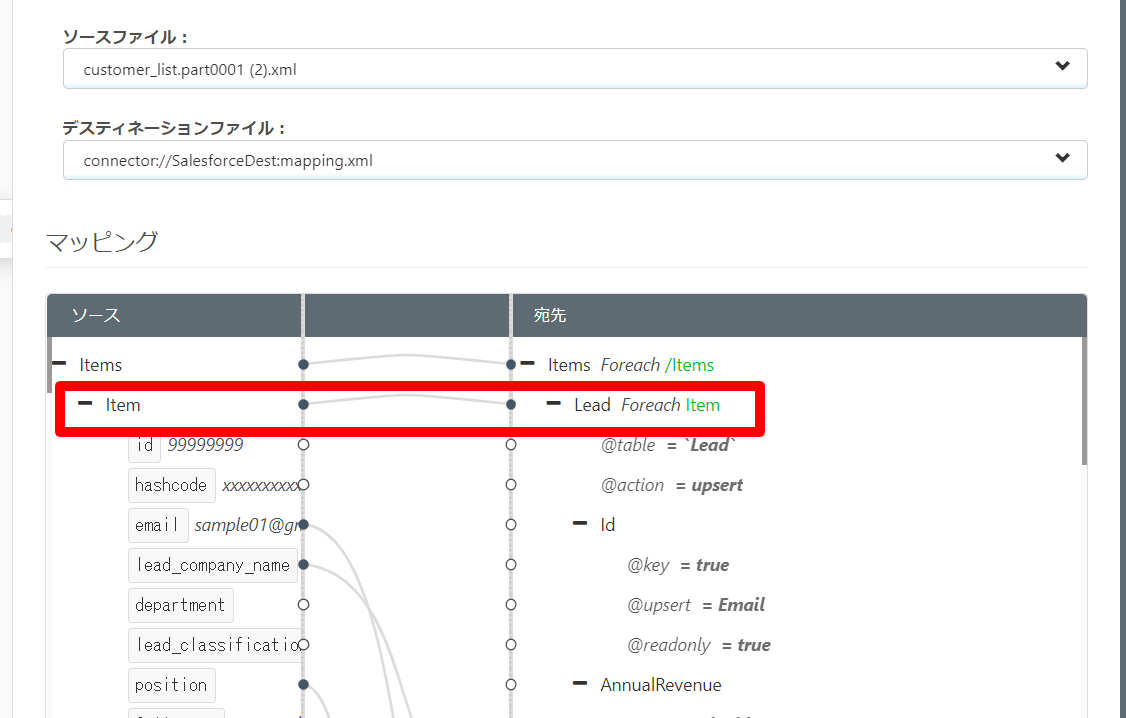This screenshot has width=1126, height=718.
Task: Click the scrollbar of the destination panel
Action: (1084, 401)
